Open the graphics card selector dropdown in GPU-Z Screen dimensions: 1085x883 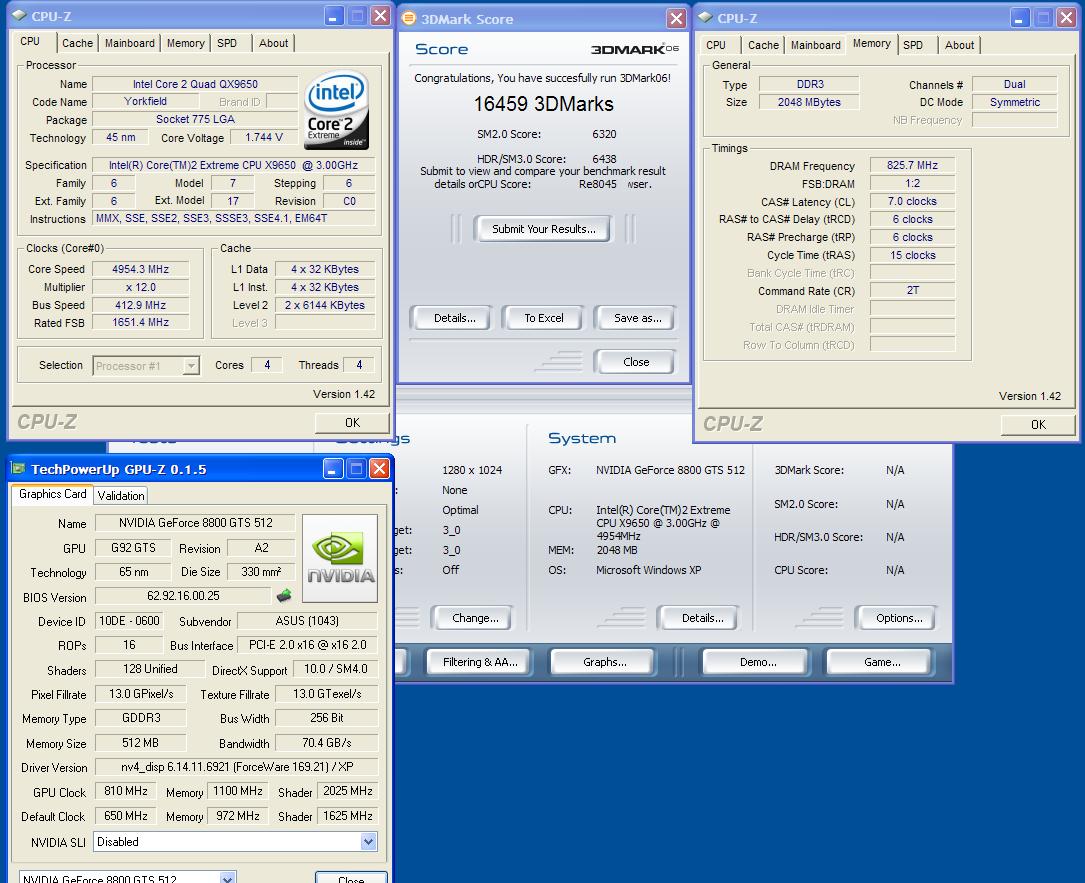tap(228, 878)
